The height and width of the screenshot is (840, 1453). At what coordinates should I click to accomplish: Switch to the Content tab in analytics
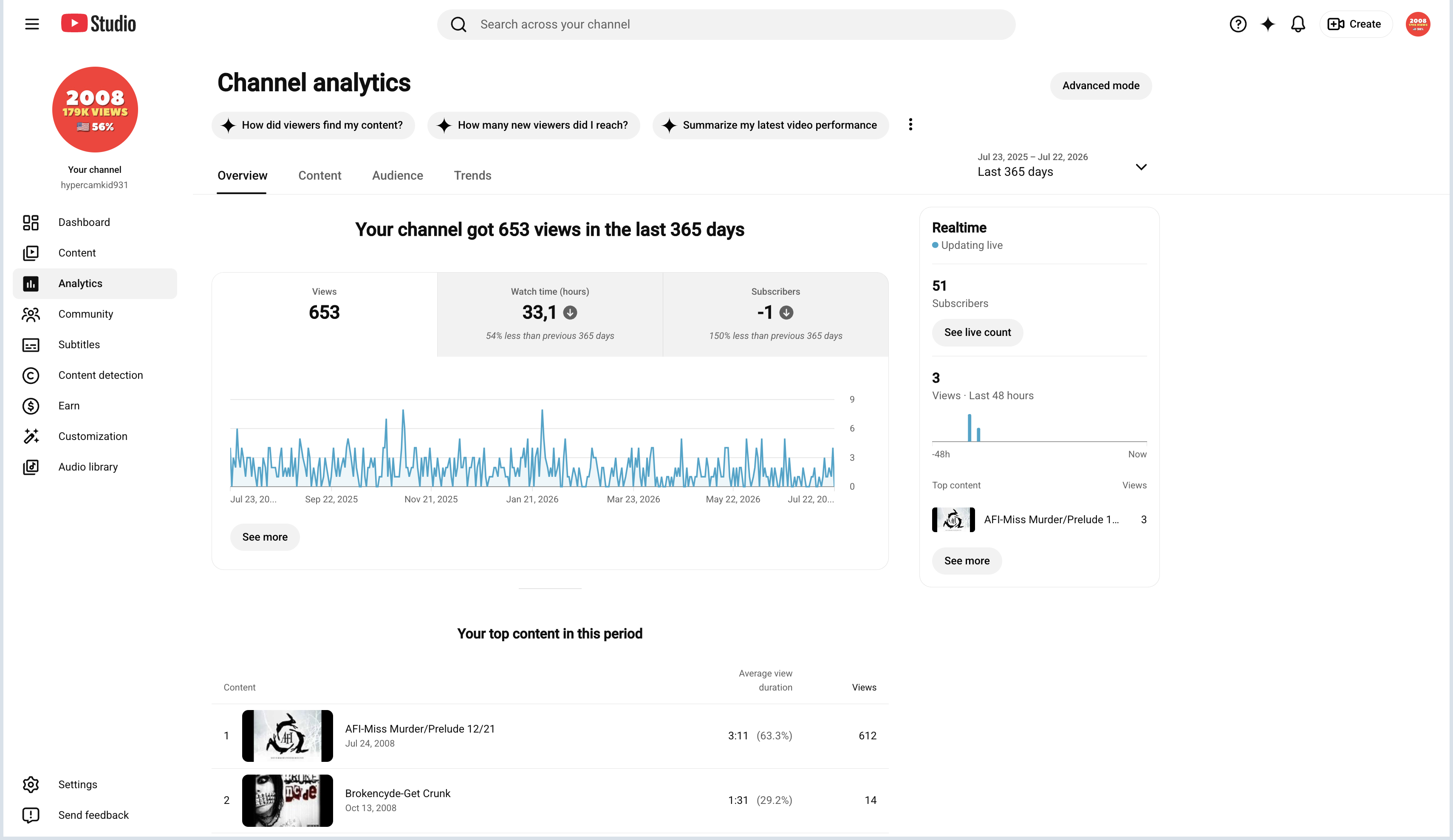319,176
